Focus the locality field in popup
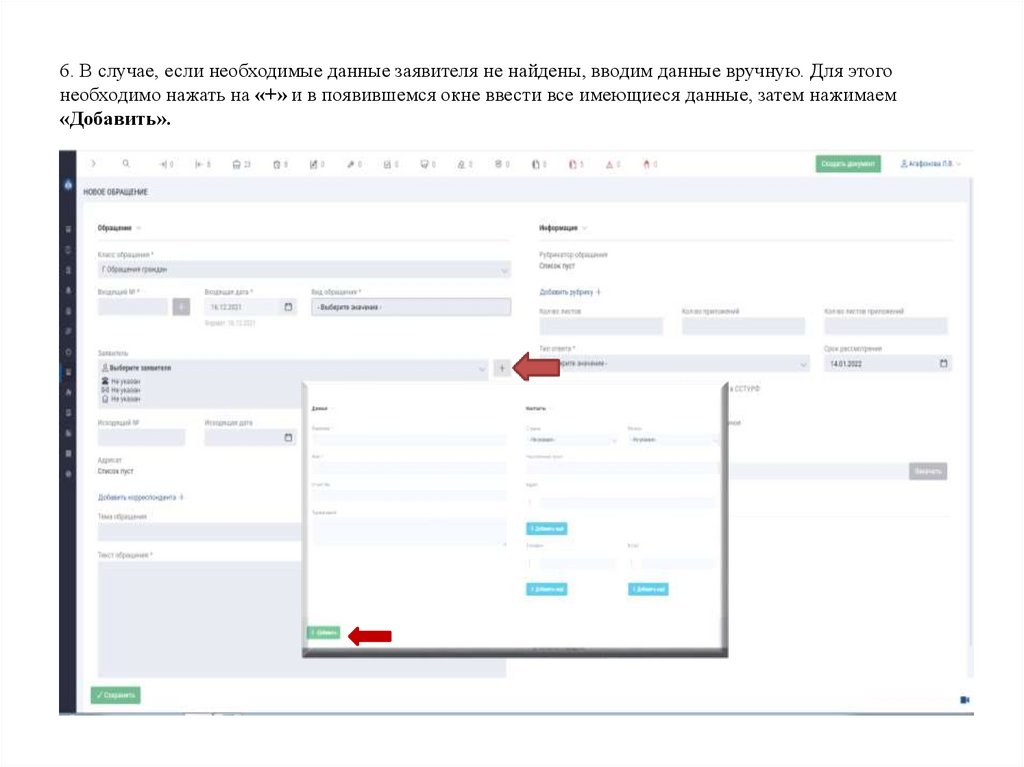 tap(622, 468)
